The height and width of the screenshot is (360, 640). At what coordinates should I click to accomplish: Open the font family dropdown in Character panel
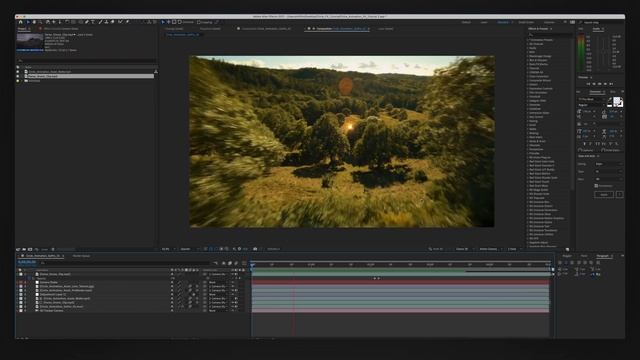coord(591,99)
